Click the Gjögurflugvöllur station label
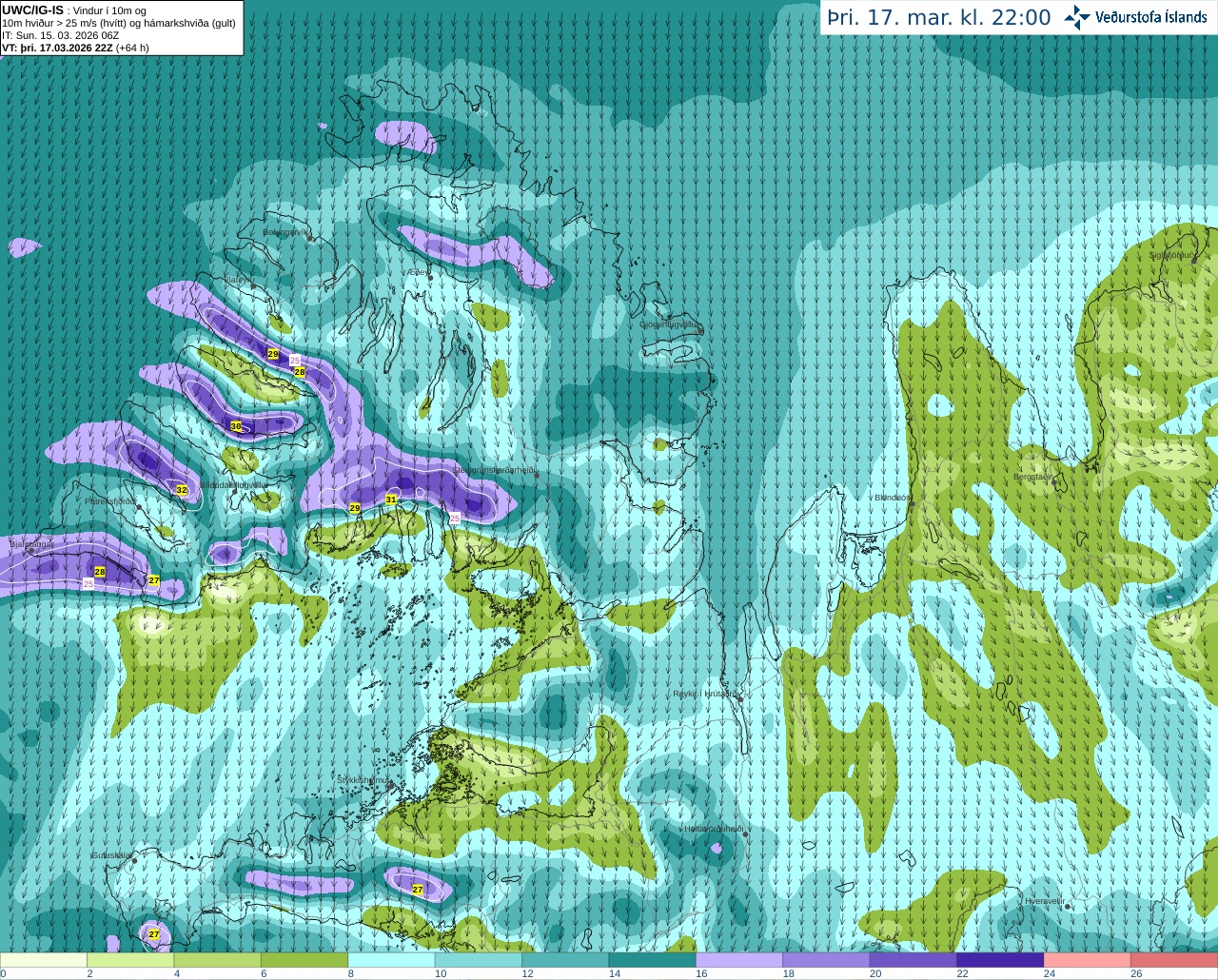The image size is (1218, 980). pos(671,325)
